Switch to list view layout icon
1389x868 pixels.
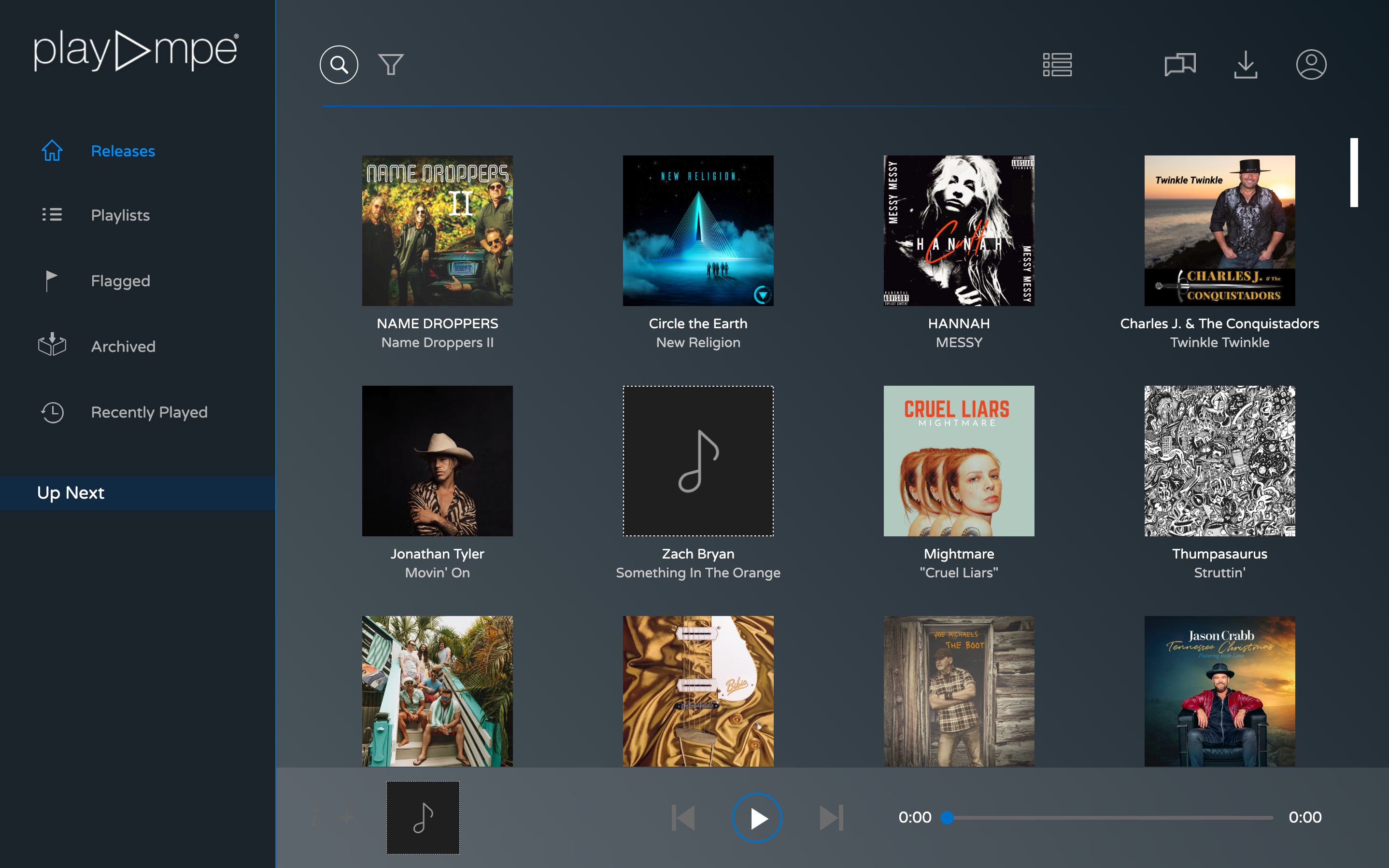[x=1057, y=64]
